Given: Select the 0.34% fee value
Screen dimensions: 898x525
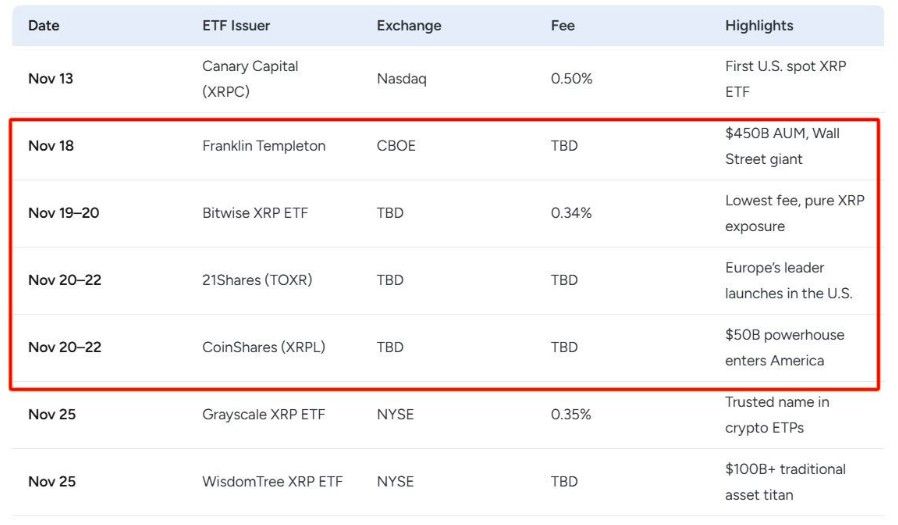Looking at the screenshot, I should tap(571, 213).
